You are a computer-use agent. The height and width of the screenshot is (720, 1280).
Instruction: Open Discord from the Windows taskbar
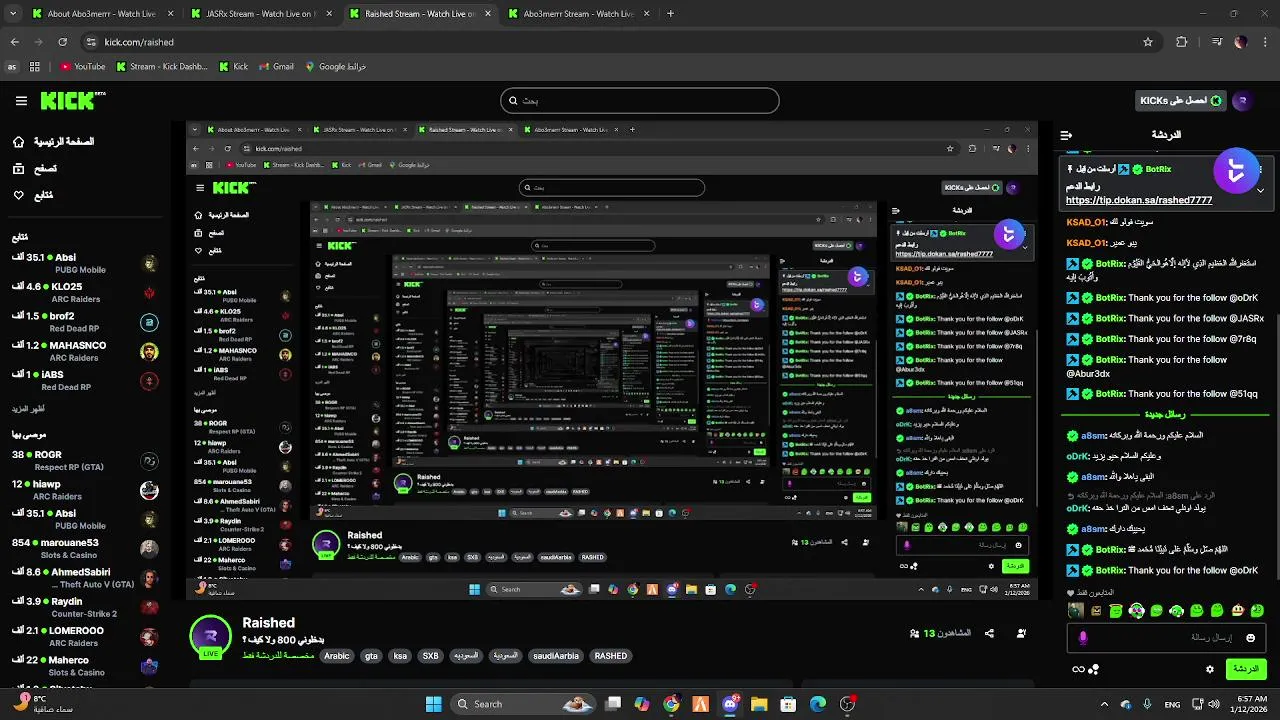(730, 704)
